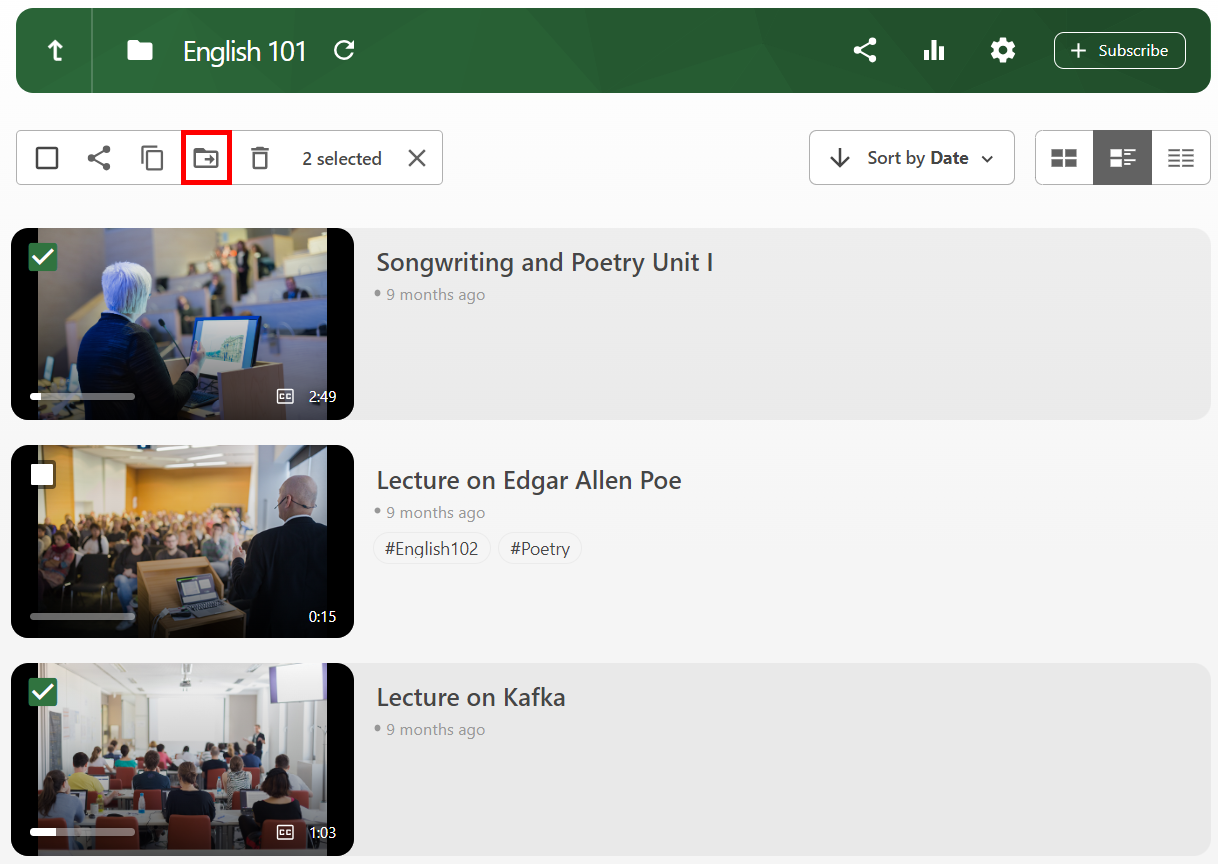Toggle the select all checkbox
1218x864 pixels.
click(x=47, y=158)
